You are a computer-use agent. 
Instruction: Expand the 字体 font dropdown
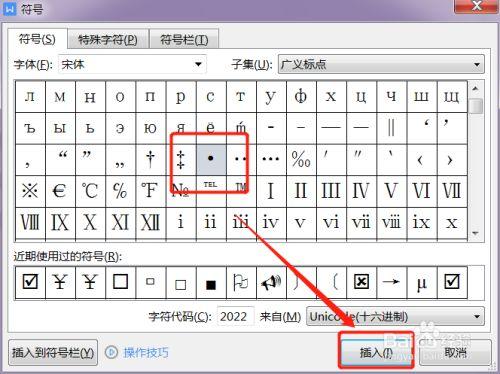[x=198, y=64]
